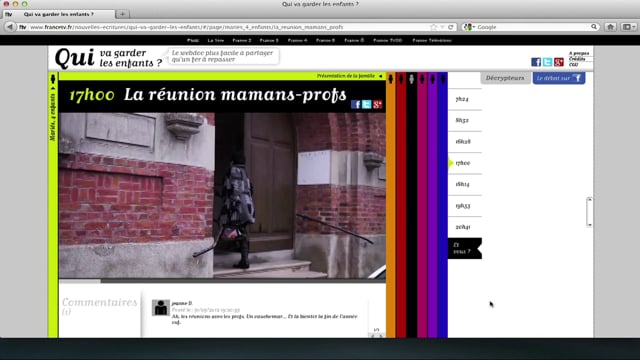Jump to the 16h28 timeline entry
The height and width of the screenshot is (360, 640).
(x=463, y=142)
